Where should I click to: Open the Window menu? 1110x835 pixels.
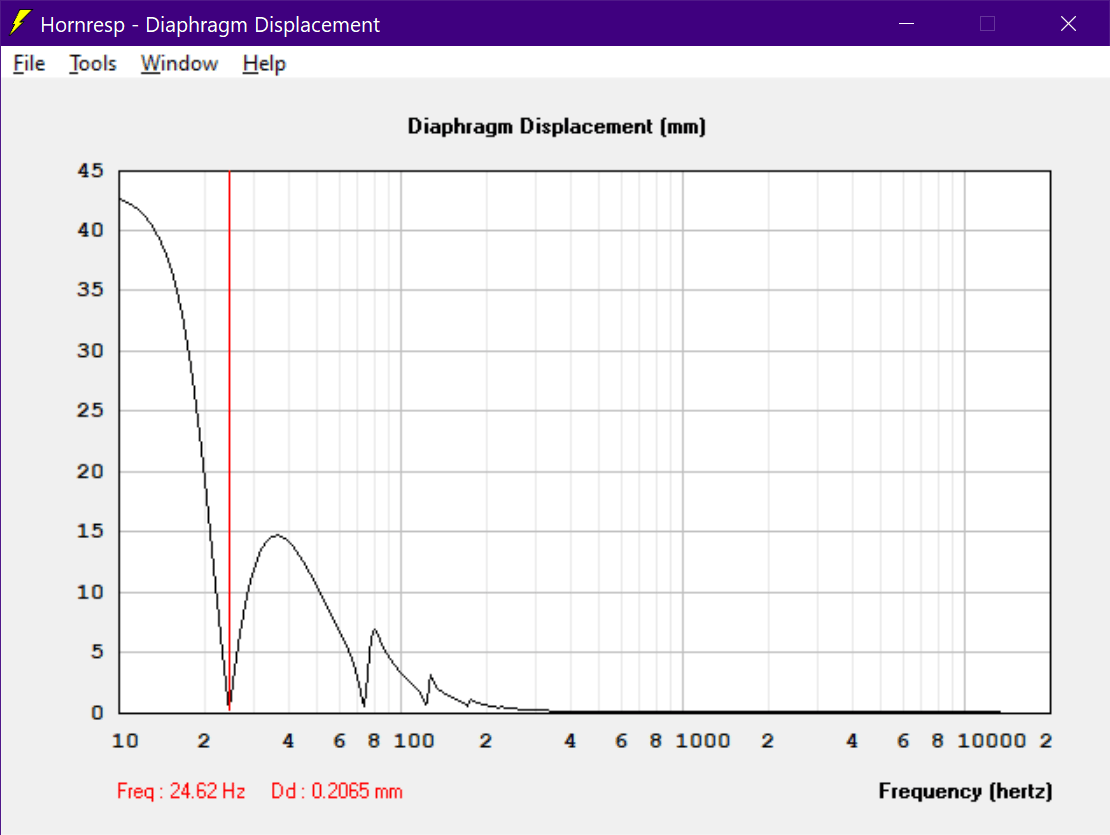click(x=179, y=64)
